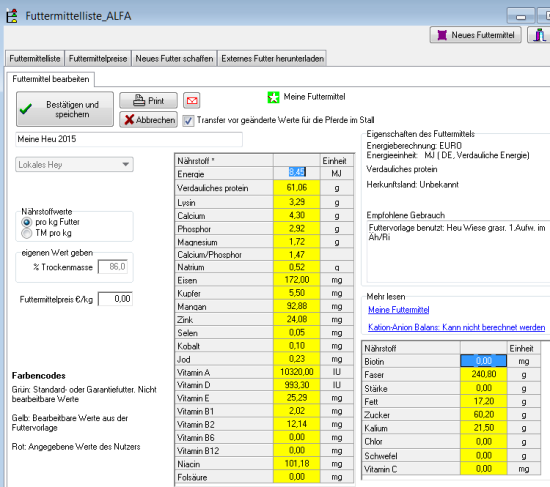
Task: Click the Magnesium value 1,72
Action: (x=297, y=242)
